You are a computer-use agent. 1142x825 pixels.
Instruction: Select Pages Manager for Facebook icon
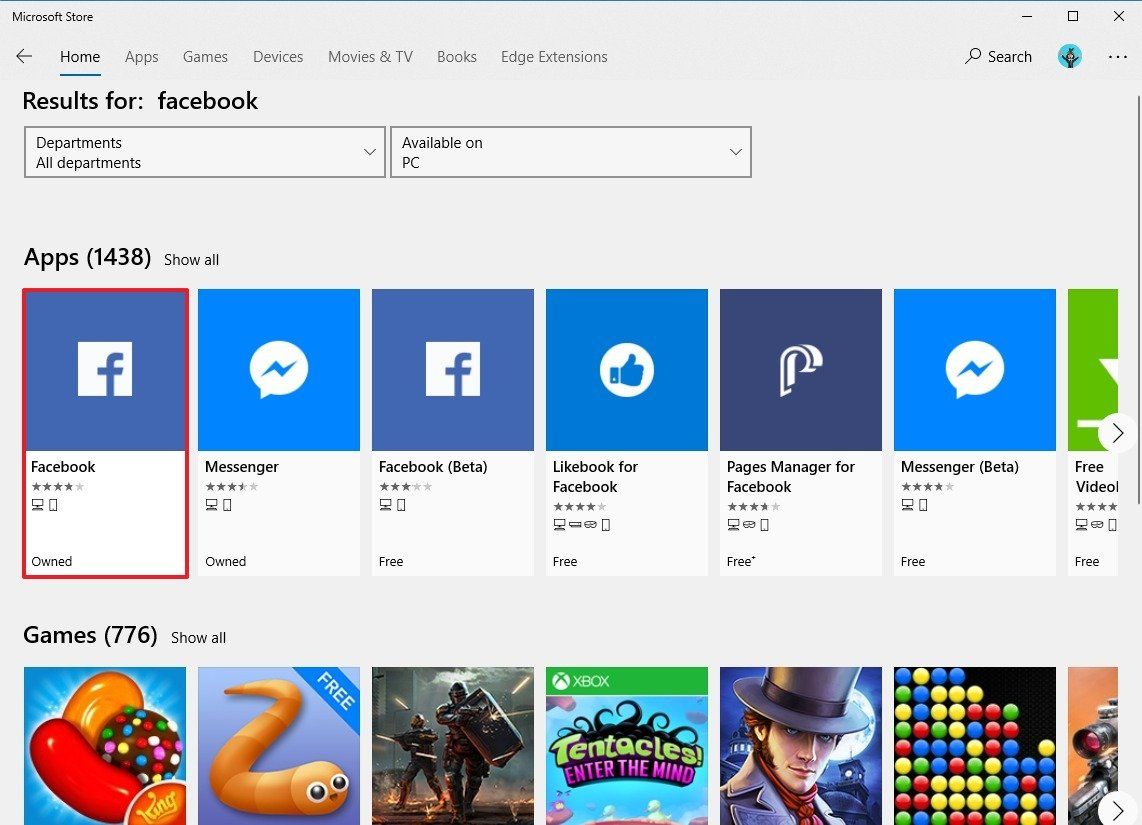(800, 368)
